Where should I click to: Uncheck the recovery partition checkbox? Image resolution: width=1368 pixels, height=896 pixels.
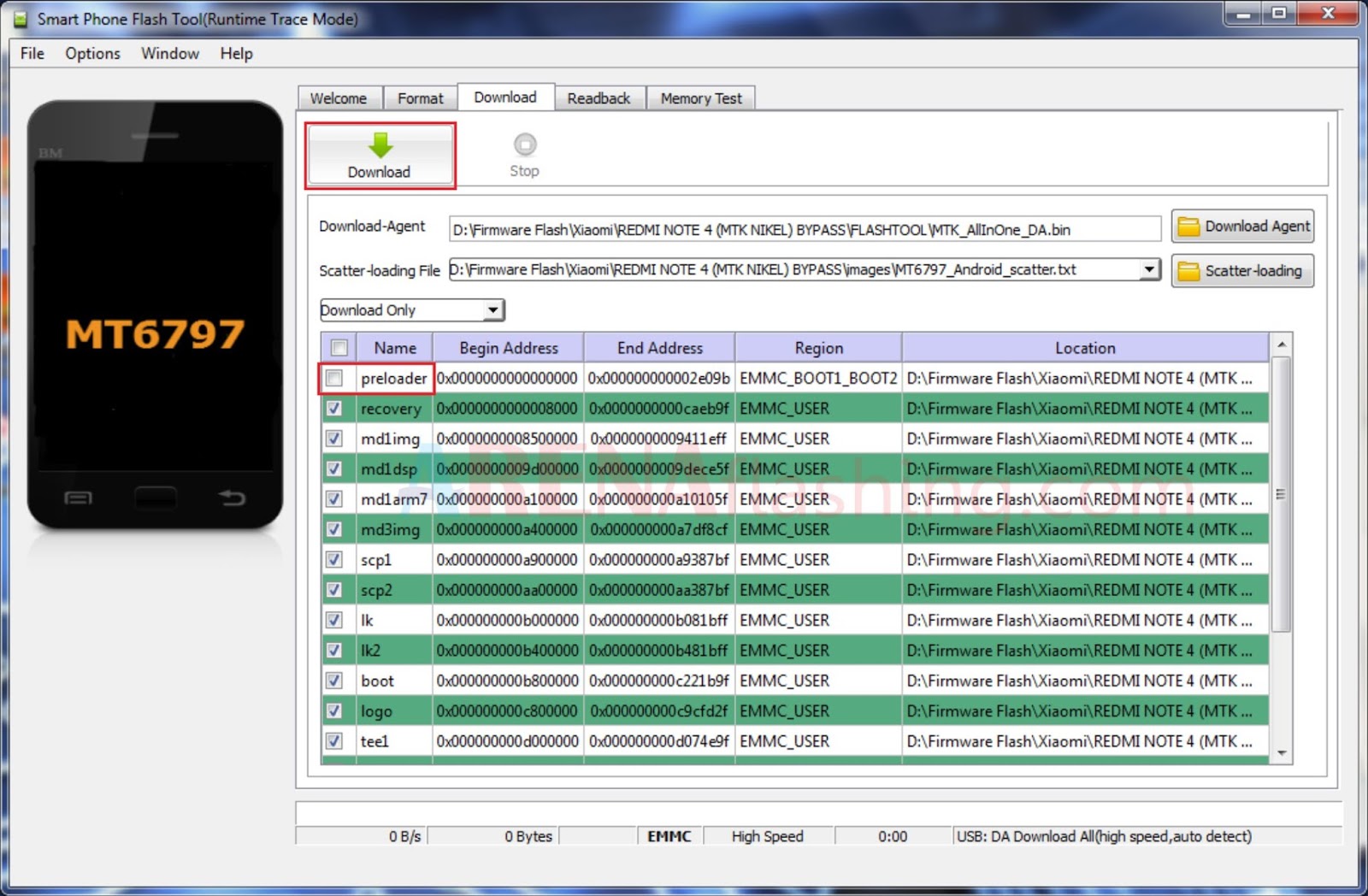coord(334,409)
